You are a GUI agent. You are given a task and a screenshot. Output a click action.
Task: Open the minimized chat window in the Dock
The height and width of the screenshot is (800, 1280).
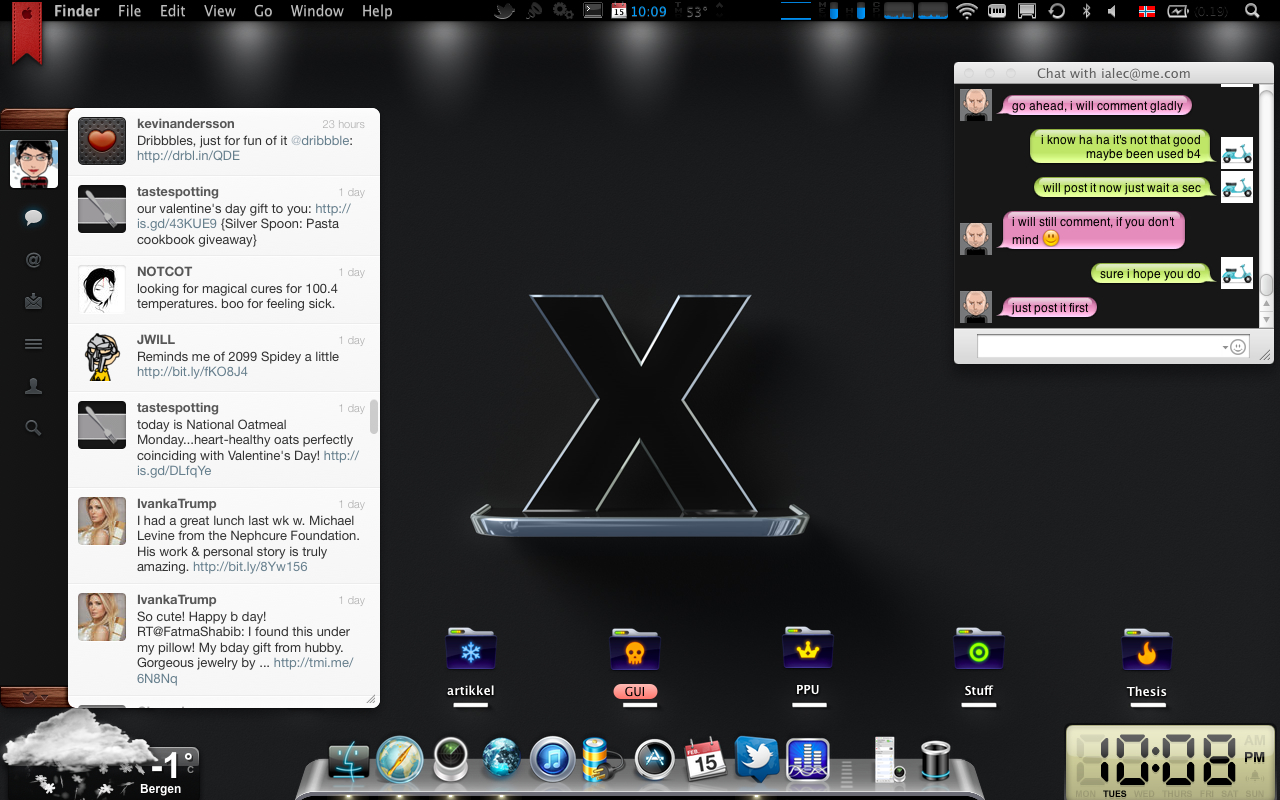pyautogui.click(x=888, y=760)
